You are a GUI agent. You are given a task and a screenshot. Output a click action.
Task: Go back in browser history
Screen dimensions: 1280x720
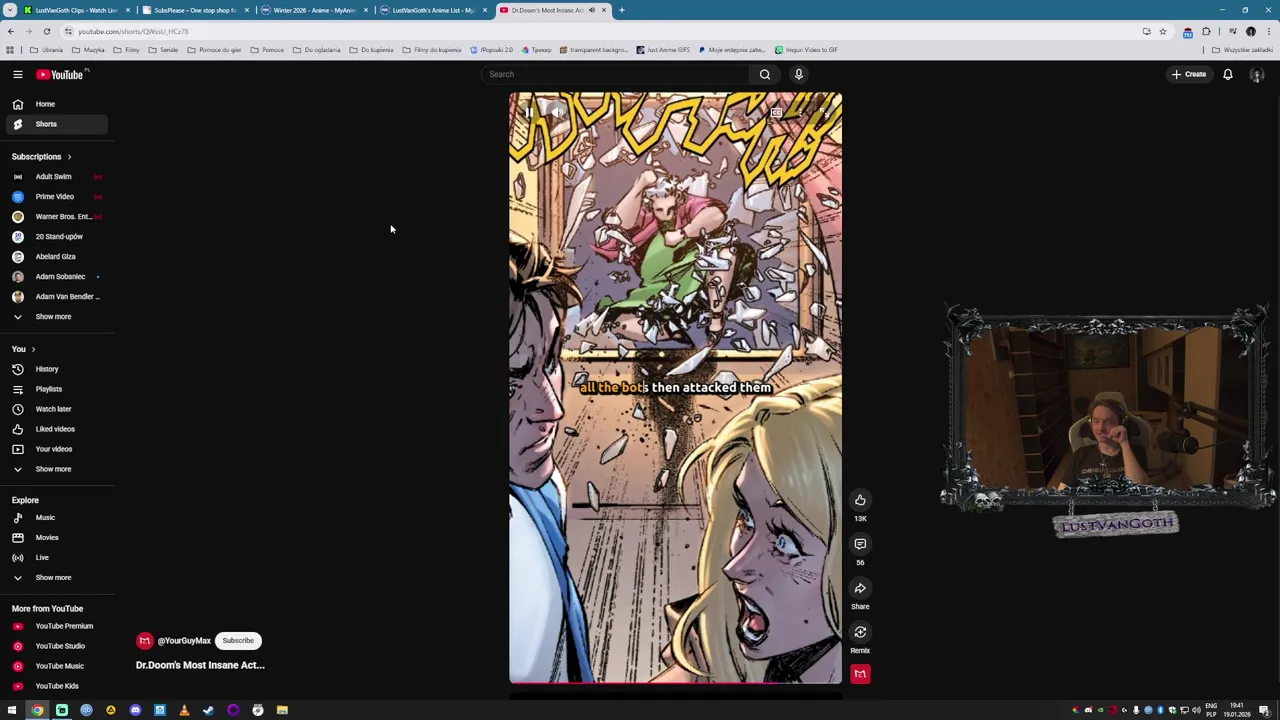click(10, 31)
